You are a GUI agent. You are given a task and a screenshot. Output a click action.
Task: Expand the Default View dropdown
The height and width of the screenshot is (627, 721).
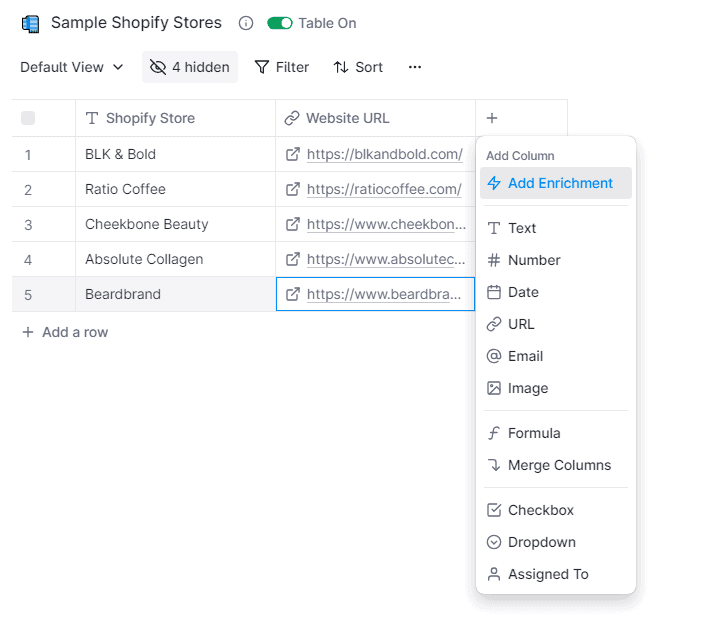click(72, 67)
